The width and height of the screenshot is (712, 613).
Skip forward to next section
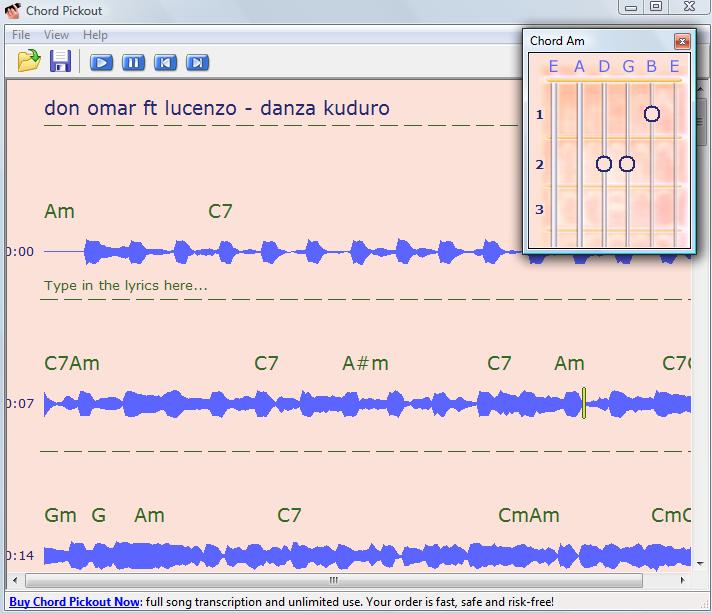(198, 62)
